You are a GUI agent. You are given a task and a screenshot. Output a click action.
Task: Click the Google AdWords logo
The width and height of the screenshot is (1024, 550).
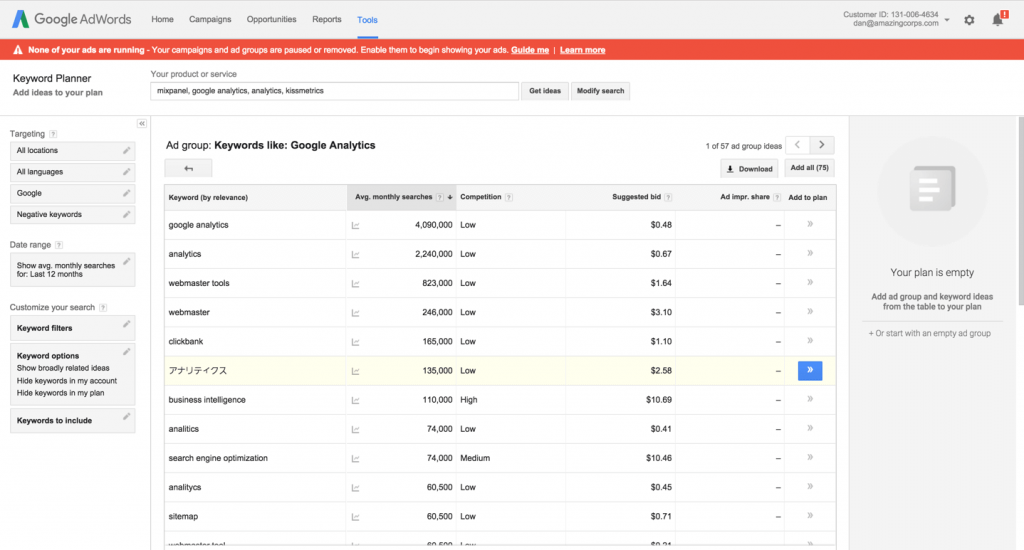coord(72,19)
